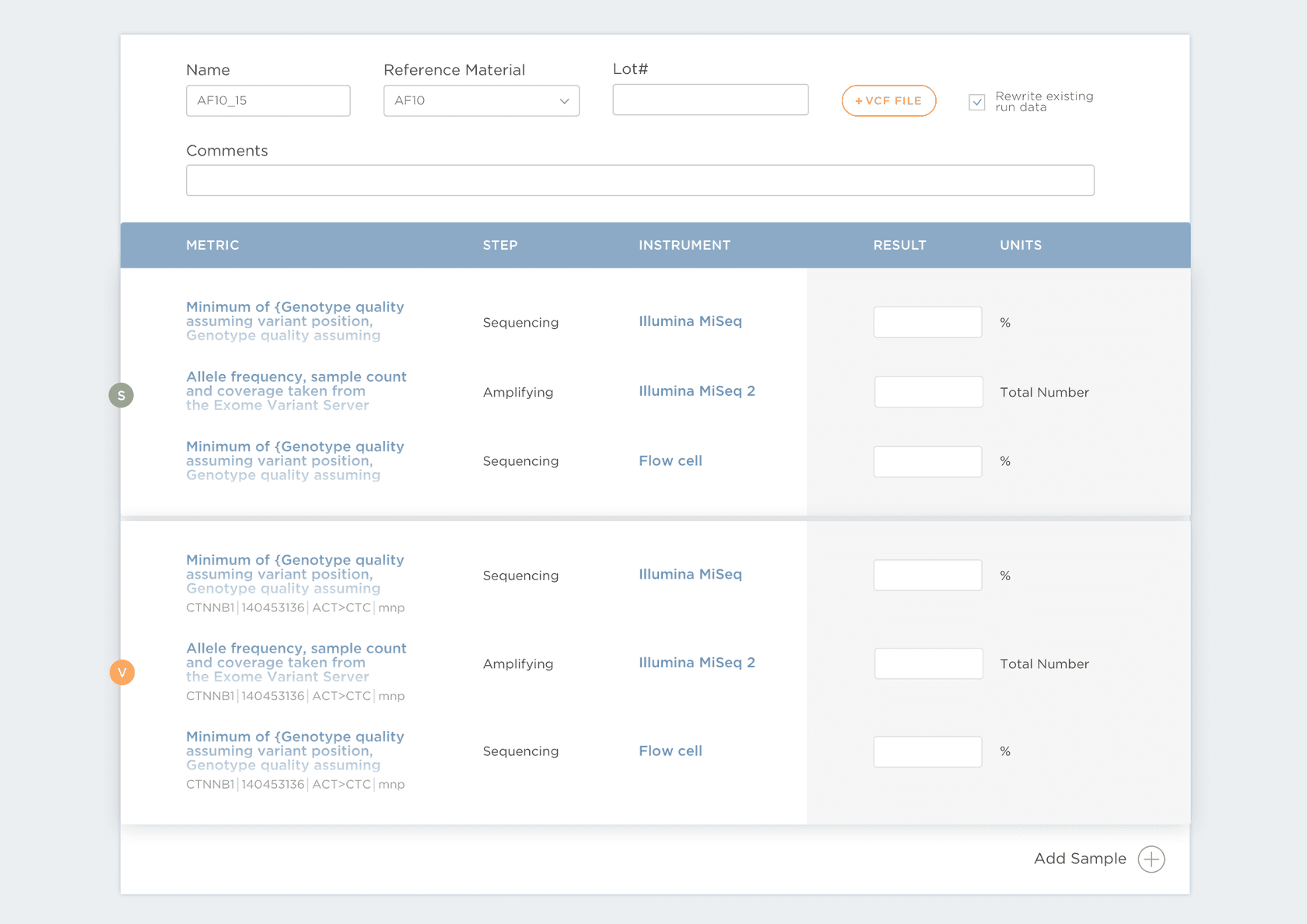Open the Reference Material dropdown
This screenshot has height=924, width=1307.
click(x=481, y=101)
